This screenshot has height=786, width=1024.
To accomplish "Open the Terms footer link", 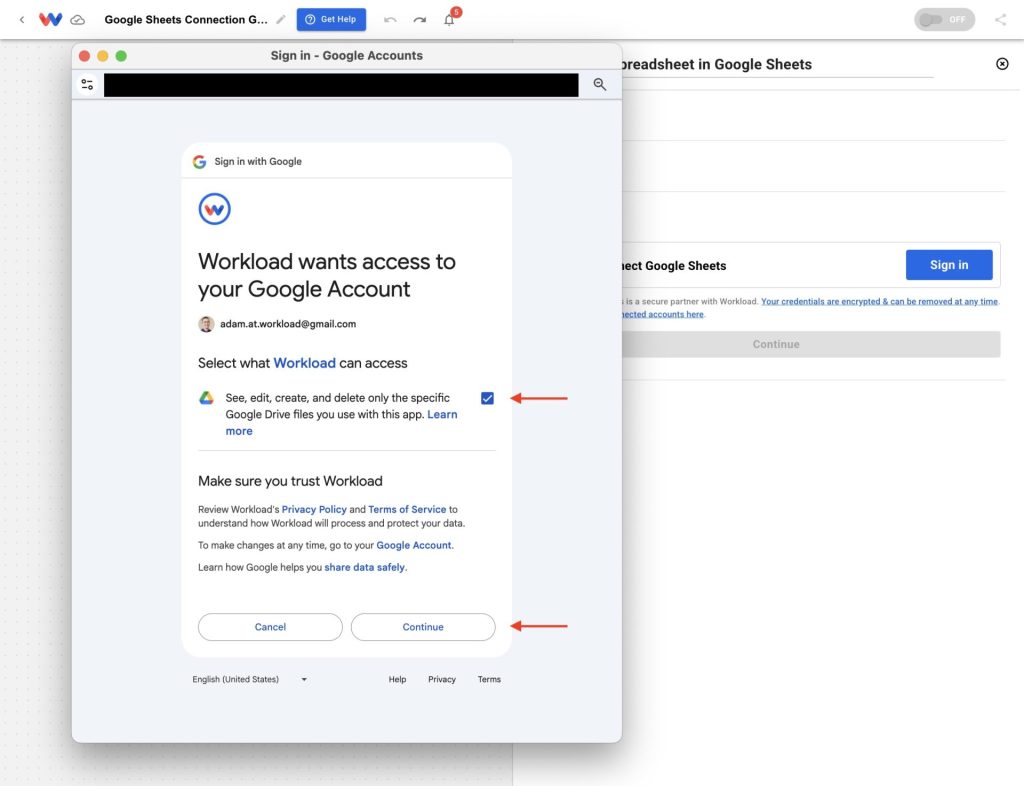I will click(x=489, y=679).
